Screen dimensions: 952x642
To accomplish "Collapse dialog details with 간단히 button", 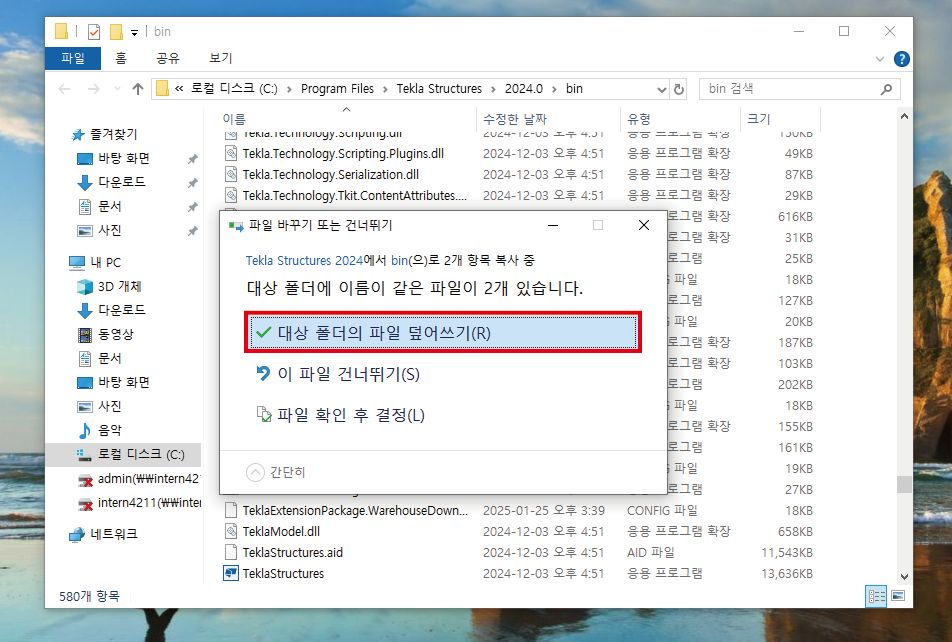I will [276, 472].
